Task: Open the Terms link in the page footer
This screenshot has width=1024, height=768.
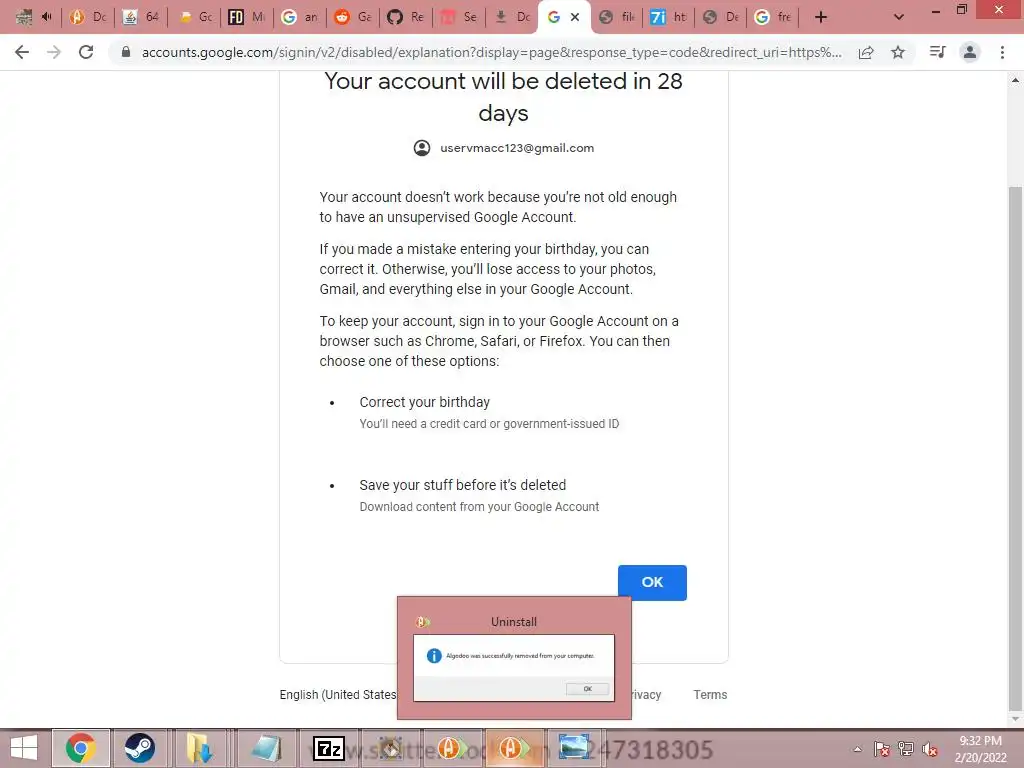Action: pos(710,694)
